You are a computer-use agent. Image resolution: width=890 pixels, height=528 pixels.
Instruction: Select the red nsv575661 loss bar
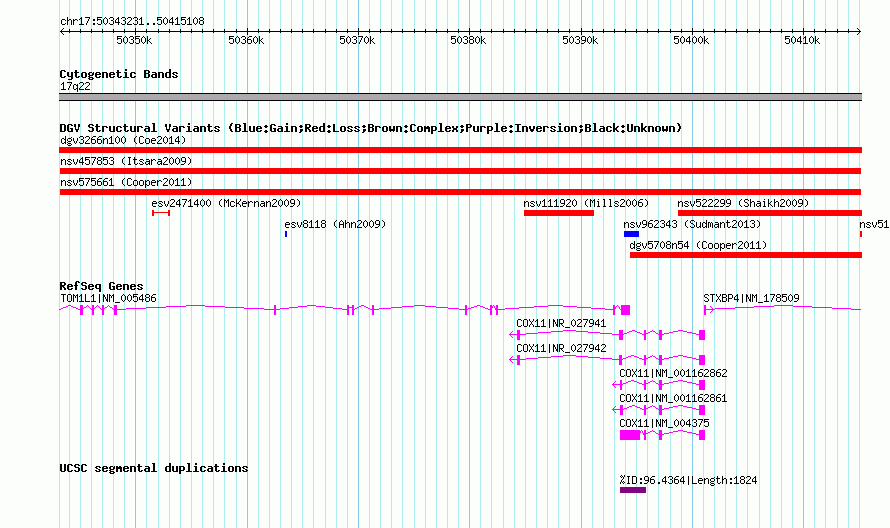pos(460,192)
